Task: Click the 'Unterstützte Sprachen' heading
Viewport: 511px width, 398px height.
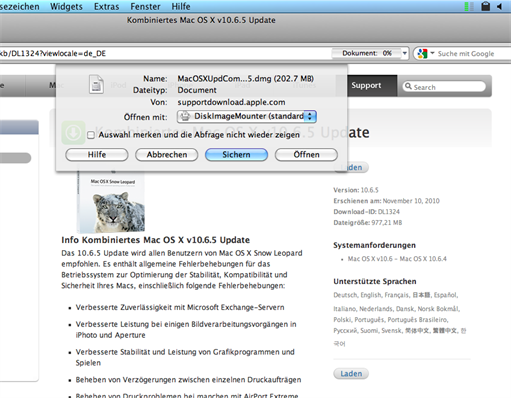Action: 375,281
